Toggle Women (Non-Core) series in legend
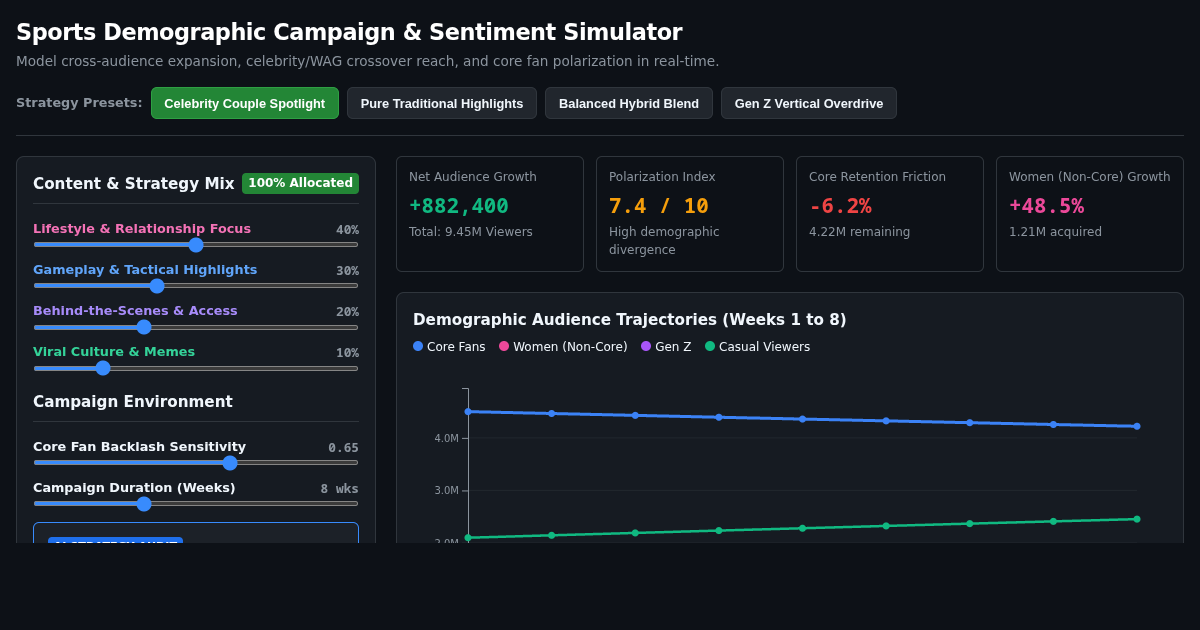1200x630 pixels. point(563,347)
